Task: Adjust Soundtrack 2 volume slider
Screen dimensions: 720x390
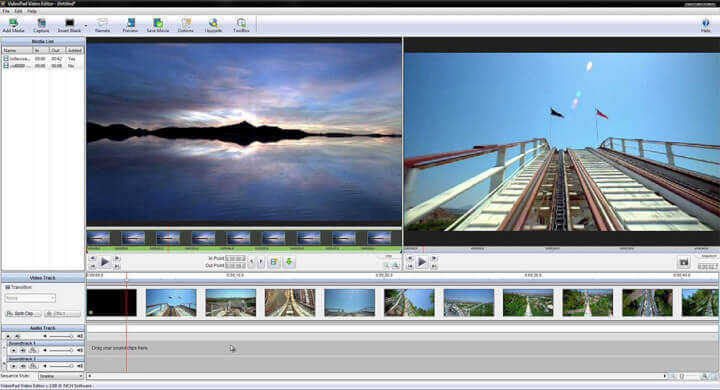Action: [x=61, y=366]
